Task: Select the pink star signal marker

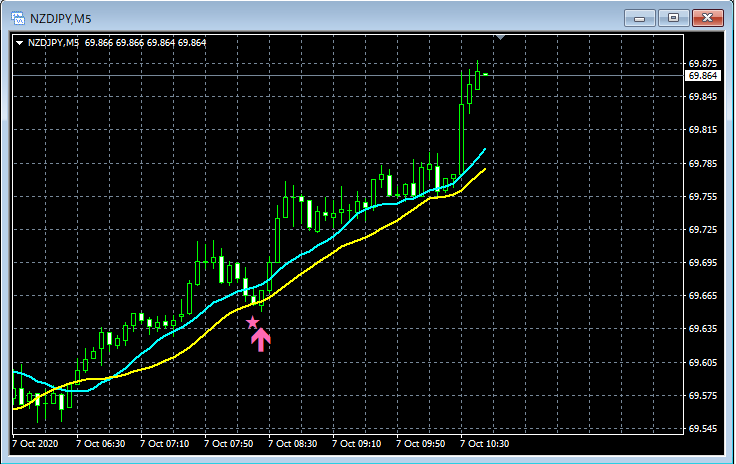Action: click(x=253, y=322)
